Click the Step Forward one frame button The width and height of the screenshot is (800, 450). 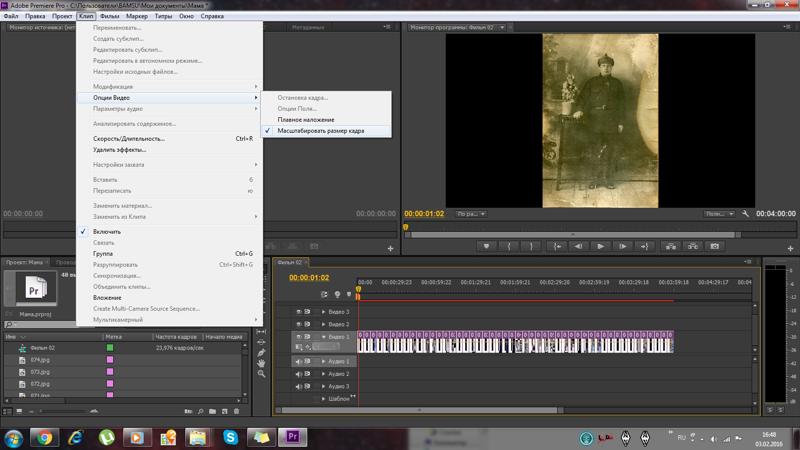(x=623, y=245)
